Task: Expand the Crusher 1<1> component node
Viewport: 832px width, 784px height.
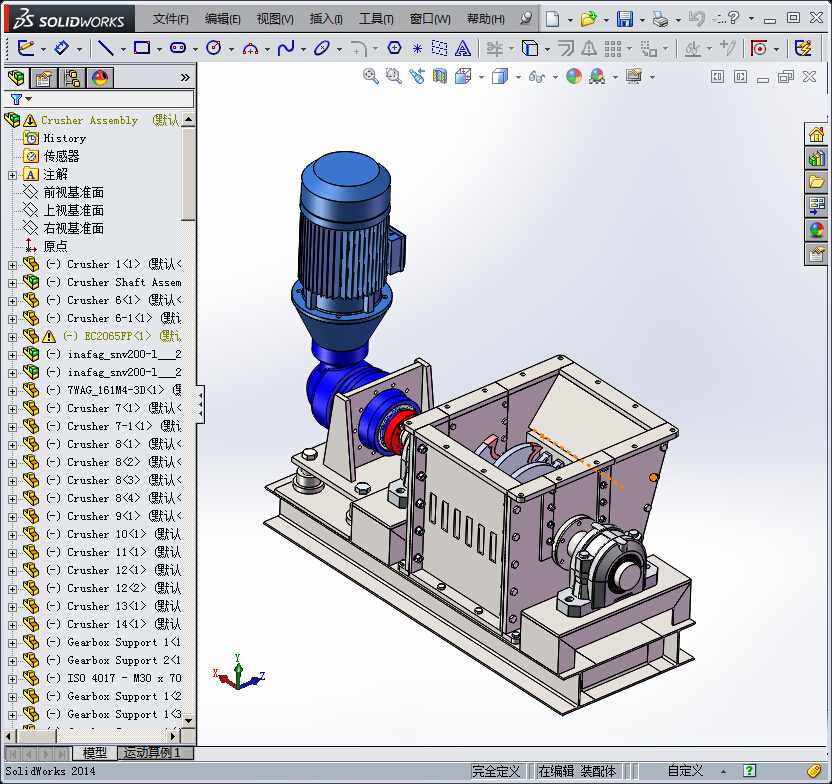Action: pos(12,265)
